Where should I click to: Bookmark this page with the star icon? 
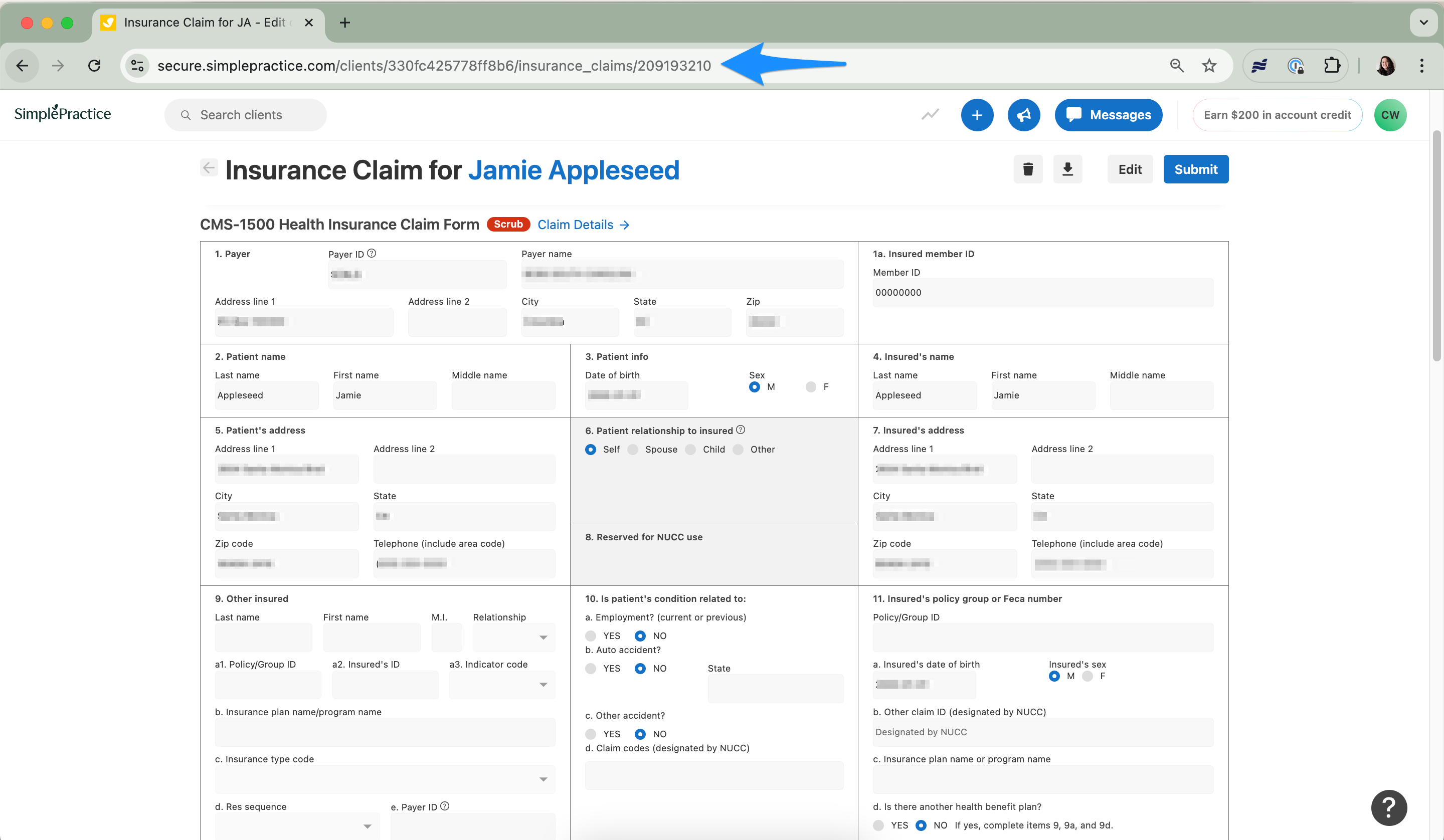(1209, 66)
